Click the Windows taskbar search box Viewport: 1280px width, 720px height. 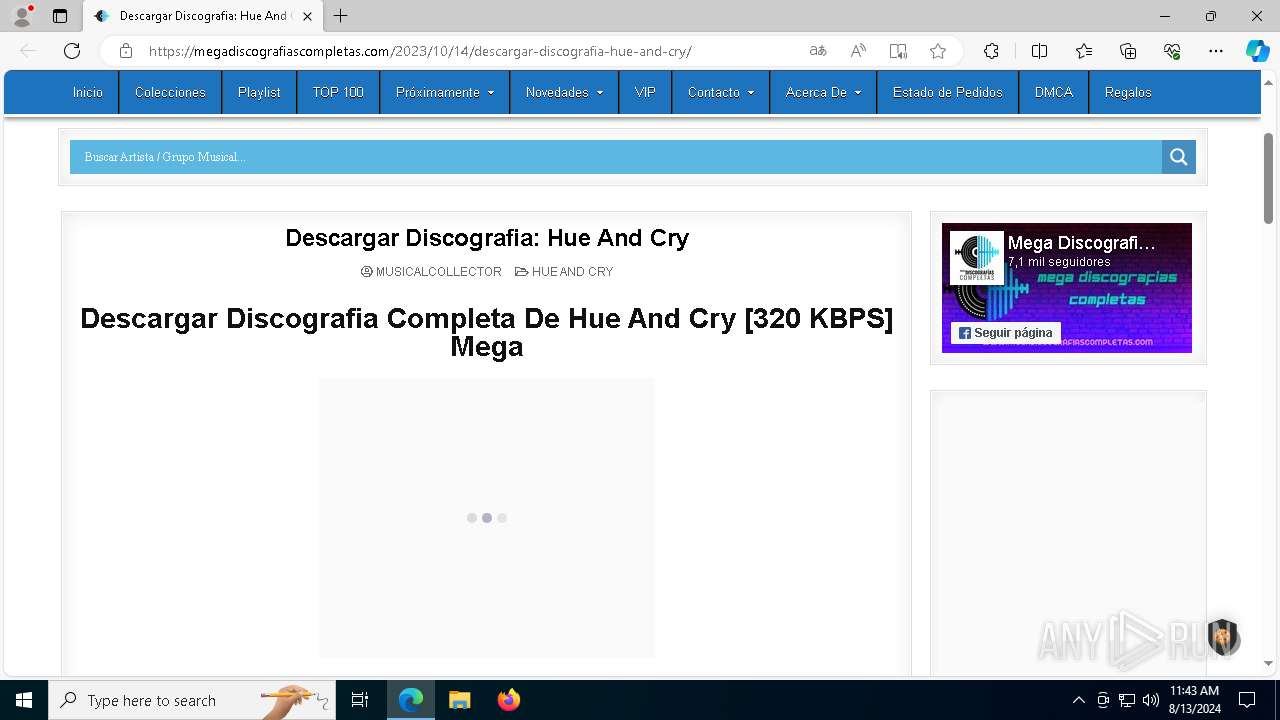(192, 700)
